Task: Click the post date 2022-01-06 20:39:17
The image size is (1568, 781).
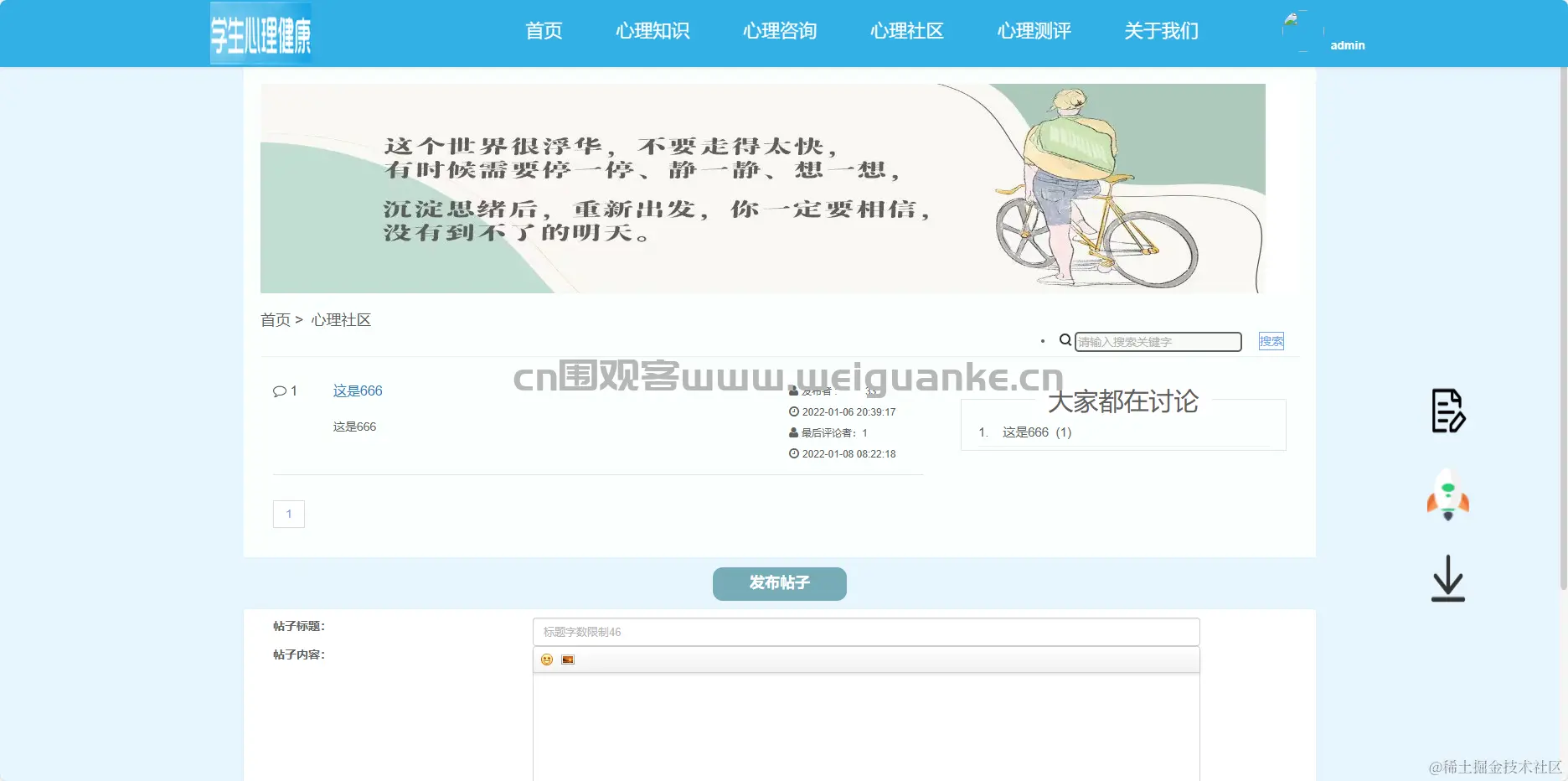Action: 848,412
